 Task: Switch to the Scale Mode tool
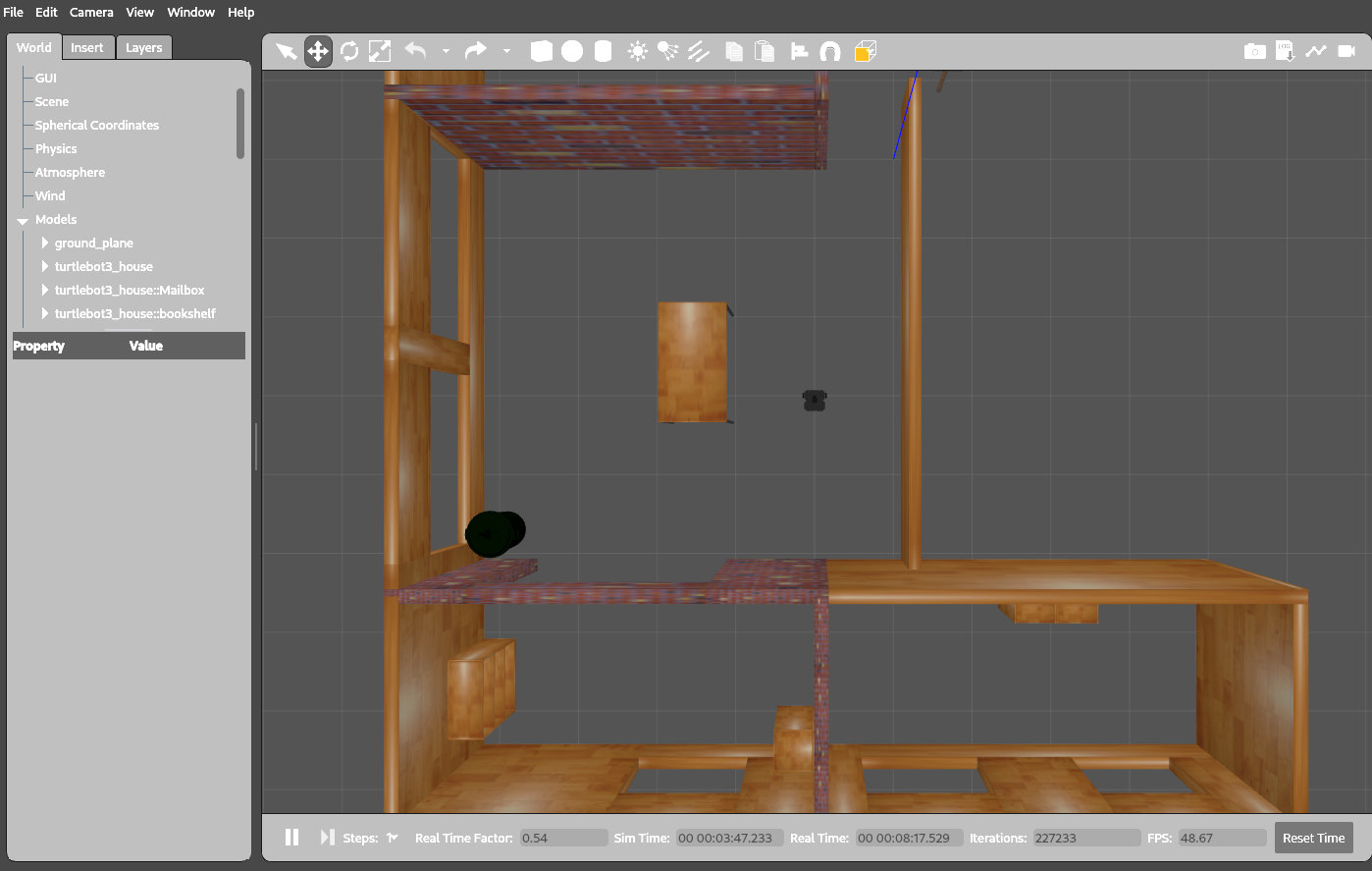point(382,50)
